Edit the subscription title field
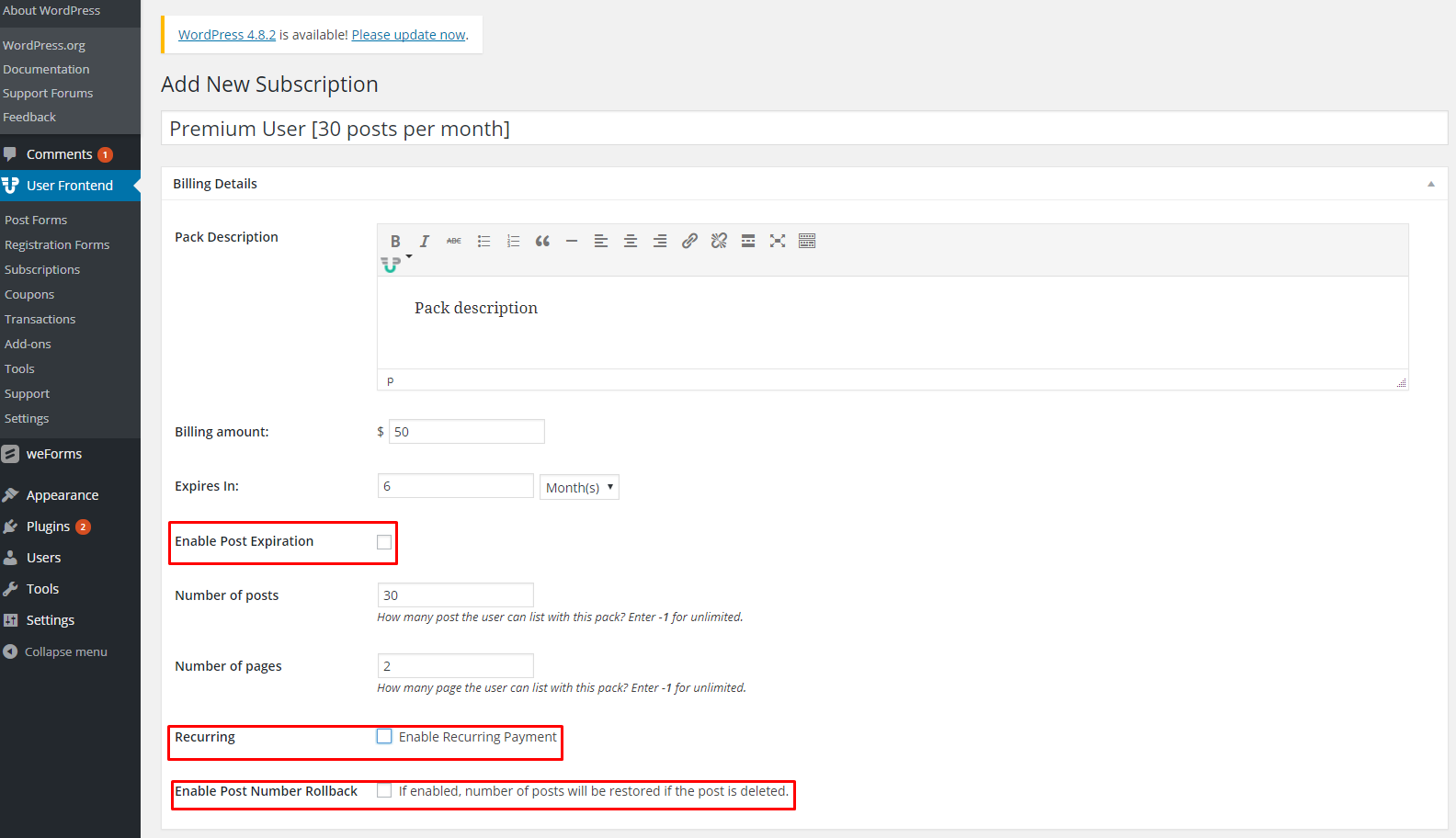The width and height of the screenshot is (1456, 838). tap(804, 129)
